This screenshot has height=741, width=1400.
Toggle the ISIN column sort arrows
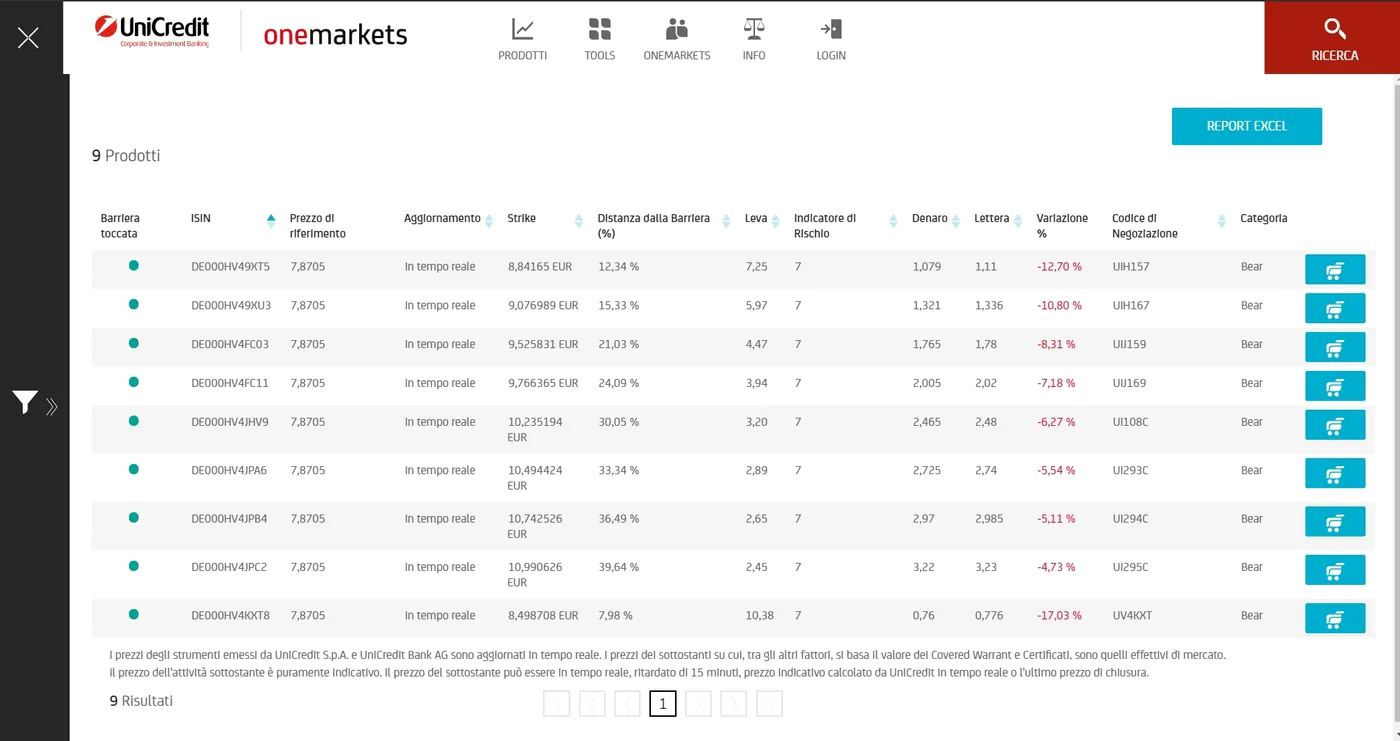(271, 220)
